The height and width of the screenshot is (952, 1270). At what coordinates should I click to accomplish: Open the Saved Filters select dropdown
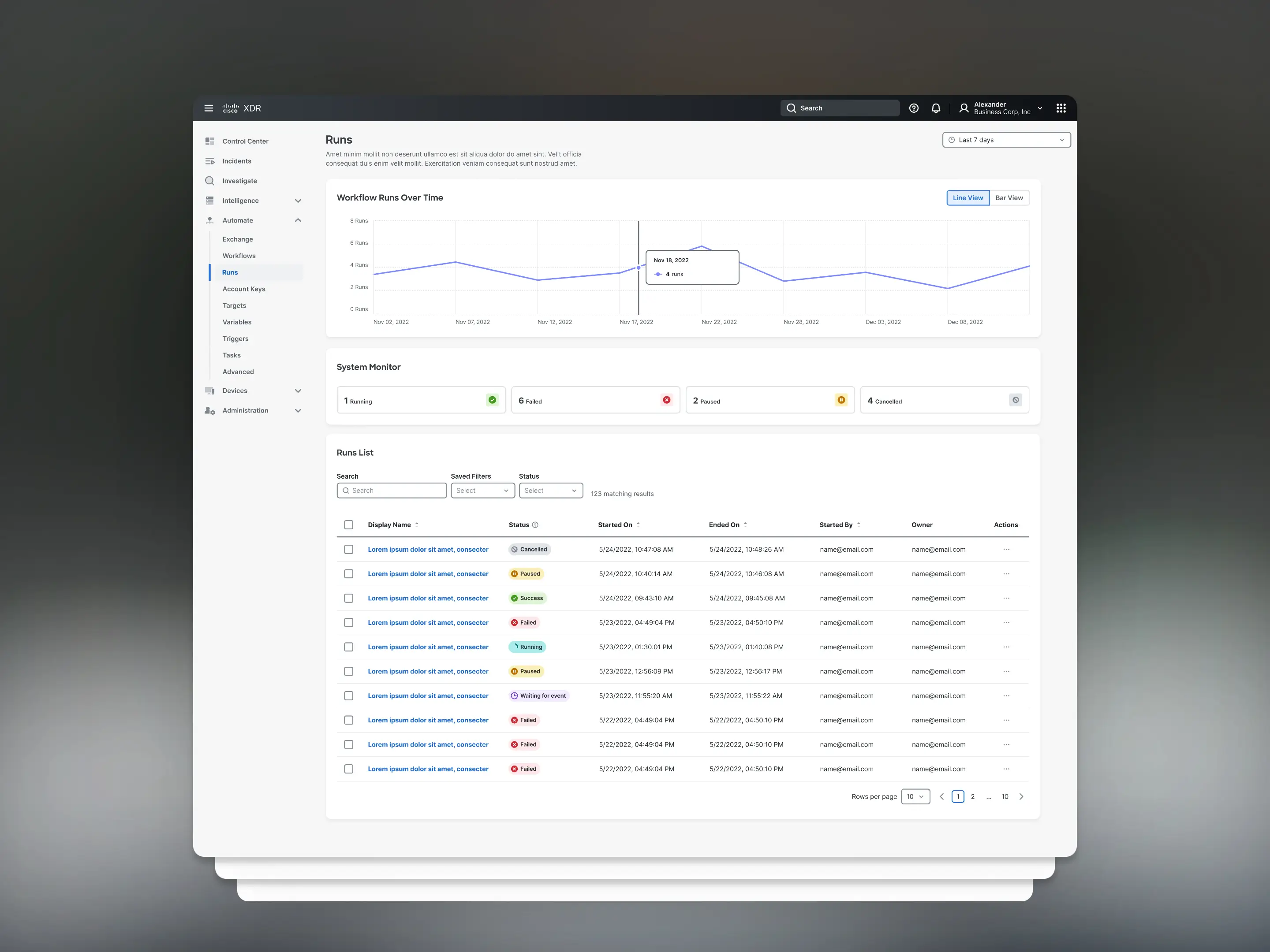pyautogui.click(x=482, y=491)
